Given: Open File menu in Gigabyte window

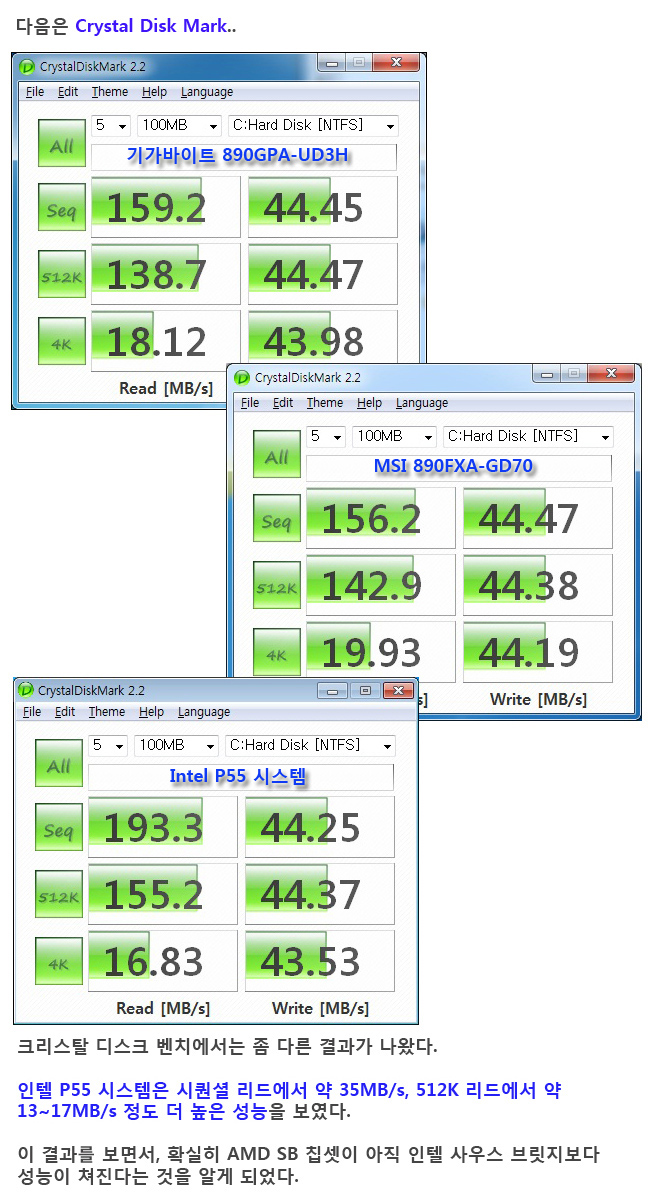Looking at the screenshot, I should coord(35,92).
